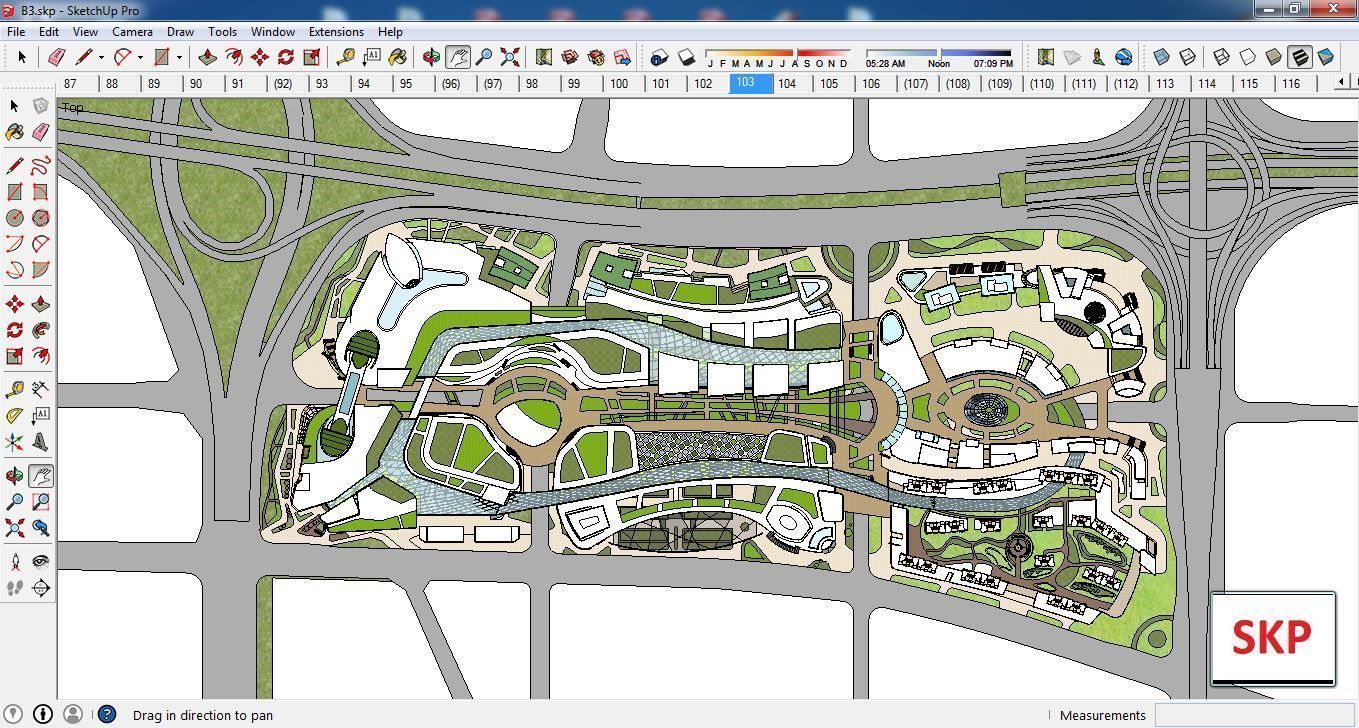
Task: Select Pie tool in left toolbar
Action: point(40,269)
